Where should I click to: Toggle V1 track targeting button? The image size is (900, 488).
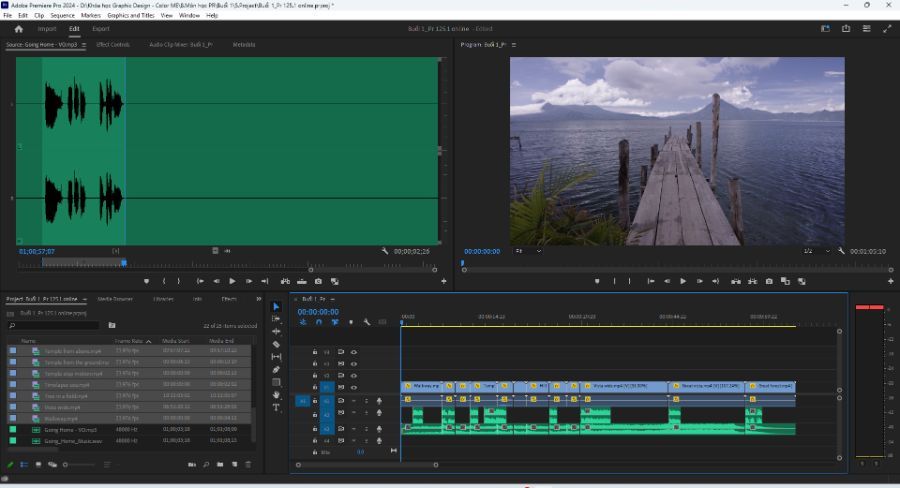point(327,388)
